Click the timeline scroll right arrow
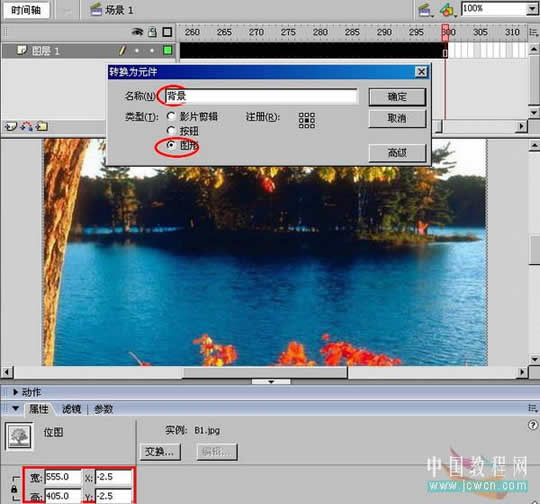 click(522, 126)
